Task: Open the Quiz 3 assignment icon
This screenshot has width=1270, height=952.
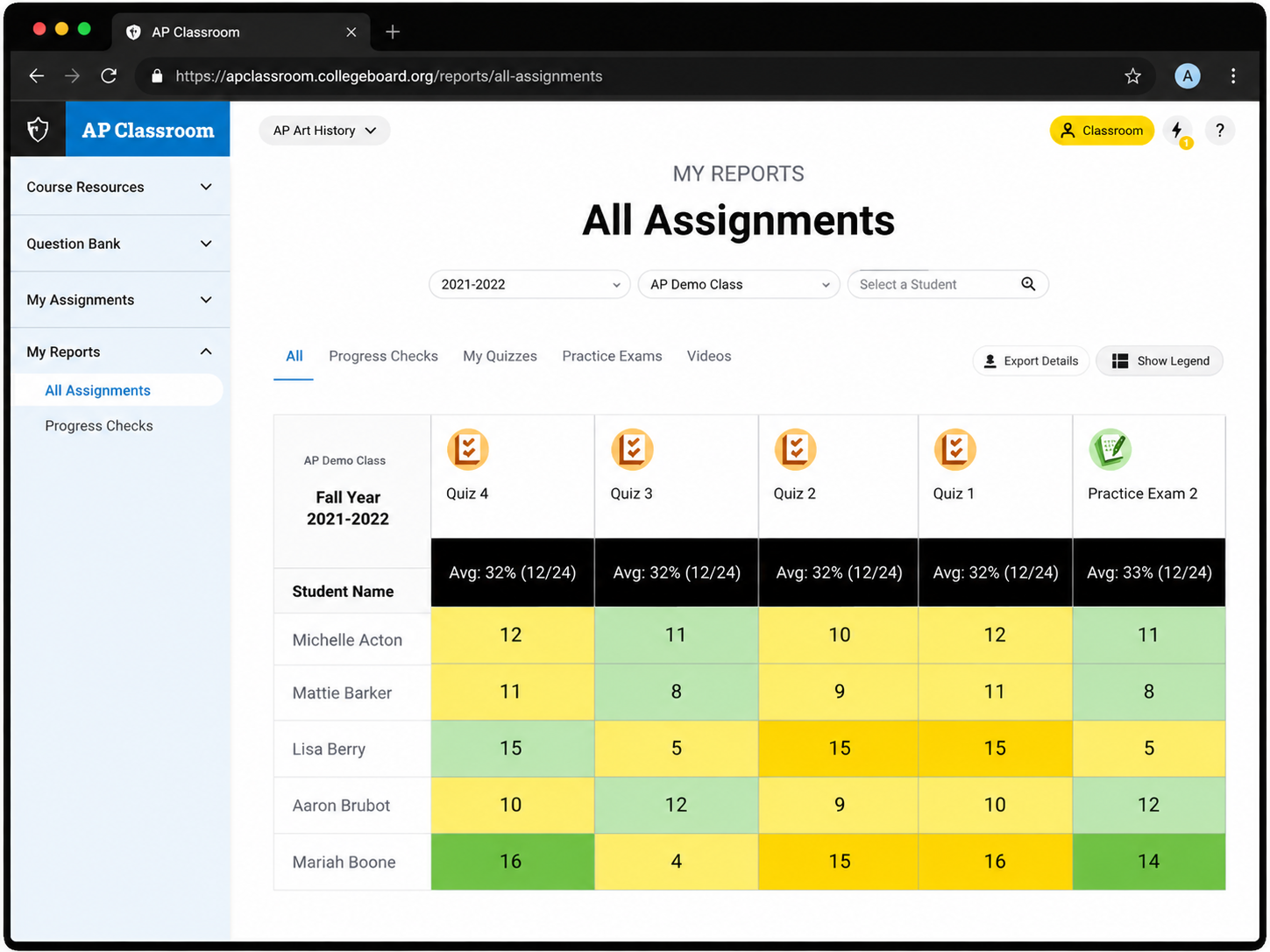Action: click(x=632, y=450)
